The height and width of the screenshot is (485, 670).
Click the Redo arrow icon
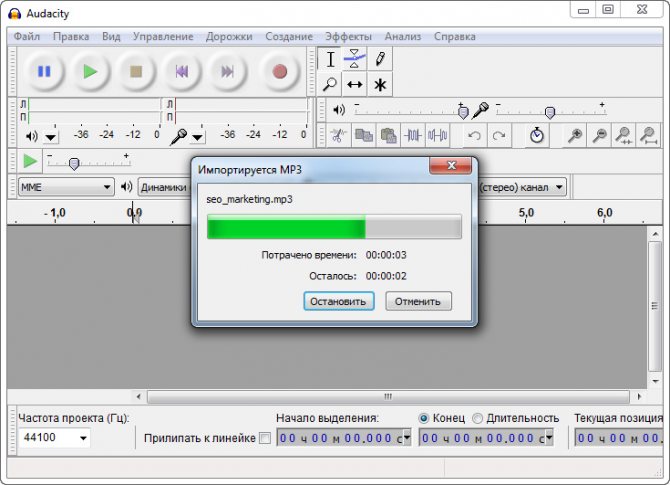(499, 135)
